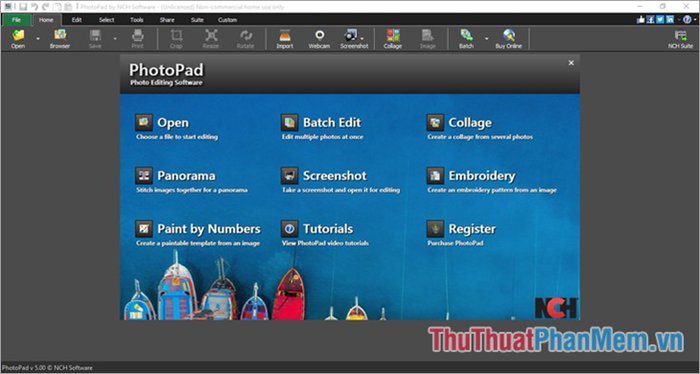Image resolution: width=700 pixels, height=374 pixels.
Task: Expand the Screenshot dropdown arrow
Action: [x=362, y=38]
